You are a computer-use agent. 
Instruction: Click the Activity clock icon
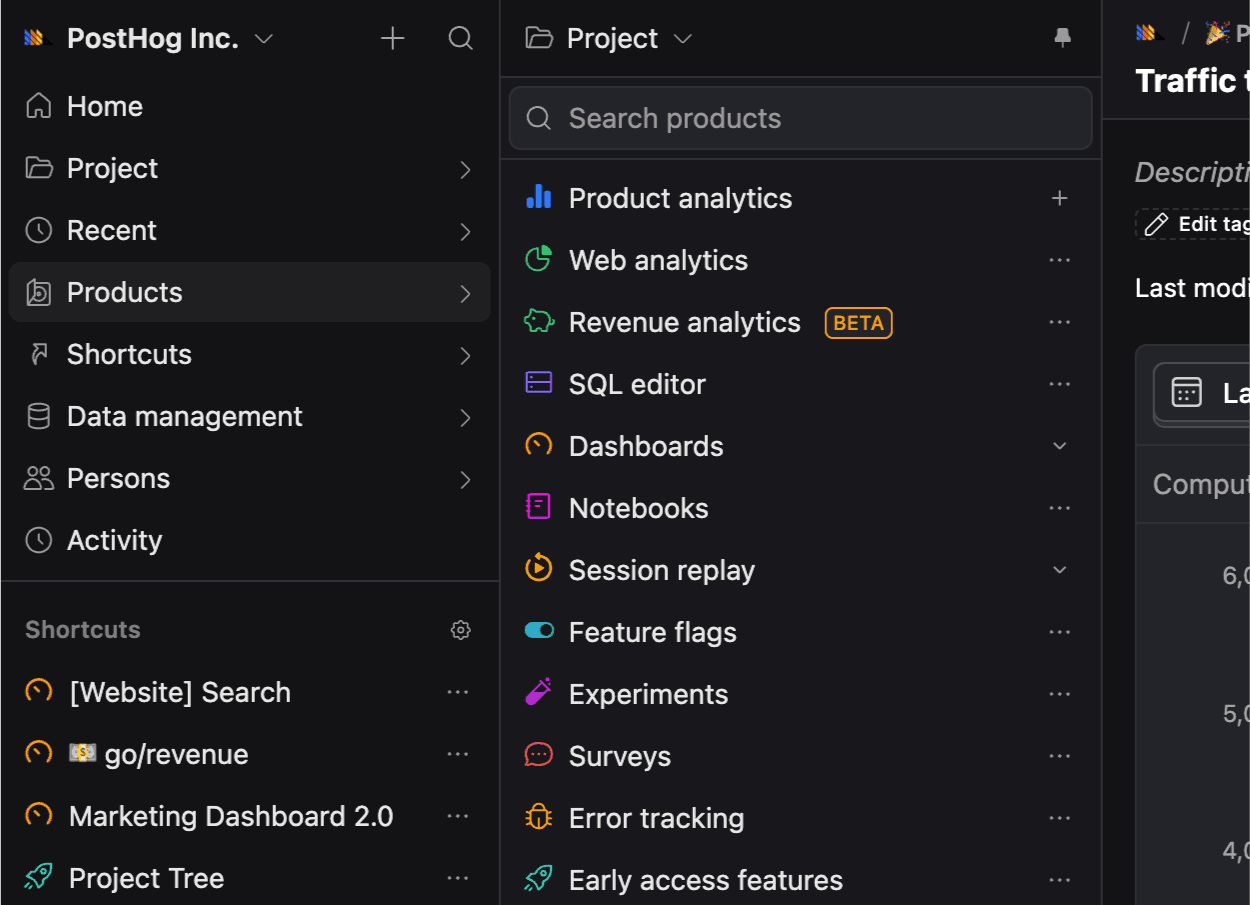(x=39, y=540)
